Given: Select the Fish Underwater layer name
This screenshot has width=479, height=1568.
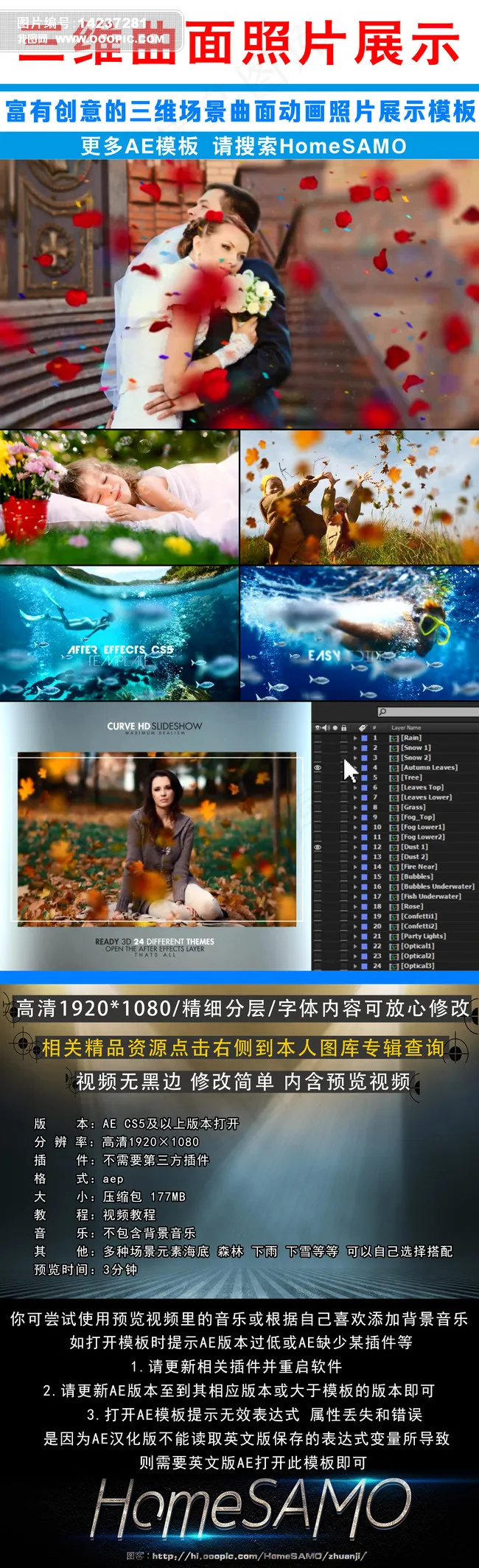Looking at the screenshot, I should [431, 896].
